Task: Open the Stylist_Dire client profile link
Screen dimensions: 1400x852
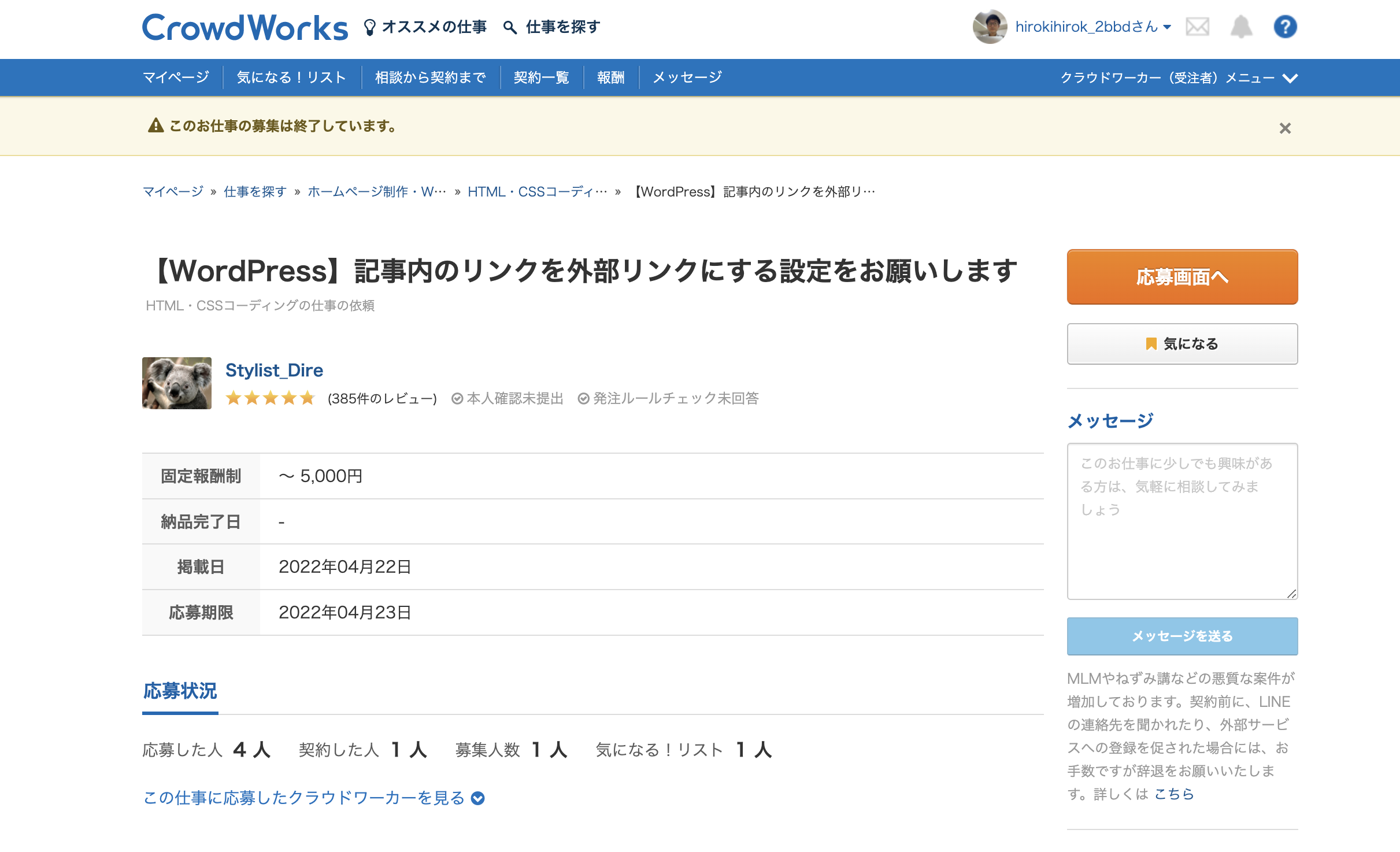Action: (274, 370)
